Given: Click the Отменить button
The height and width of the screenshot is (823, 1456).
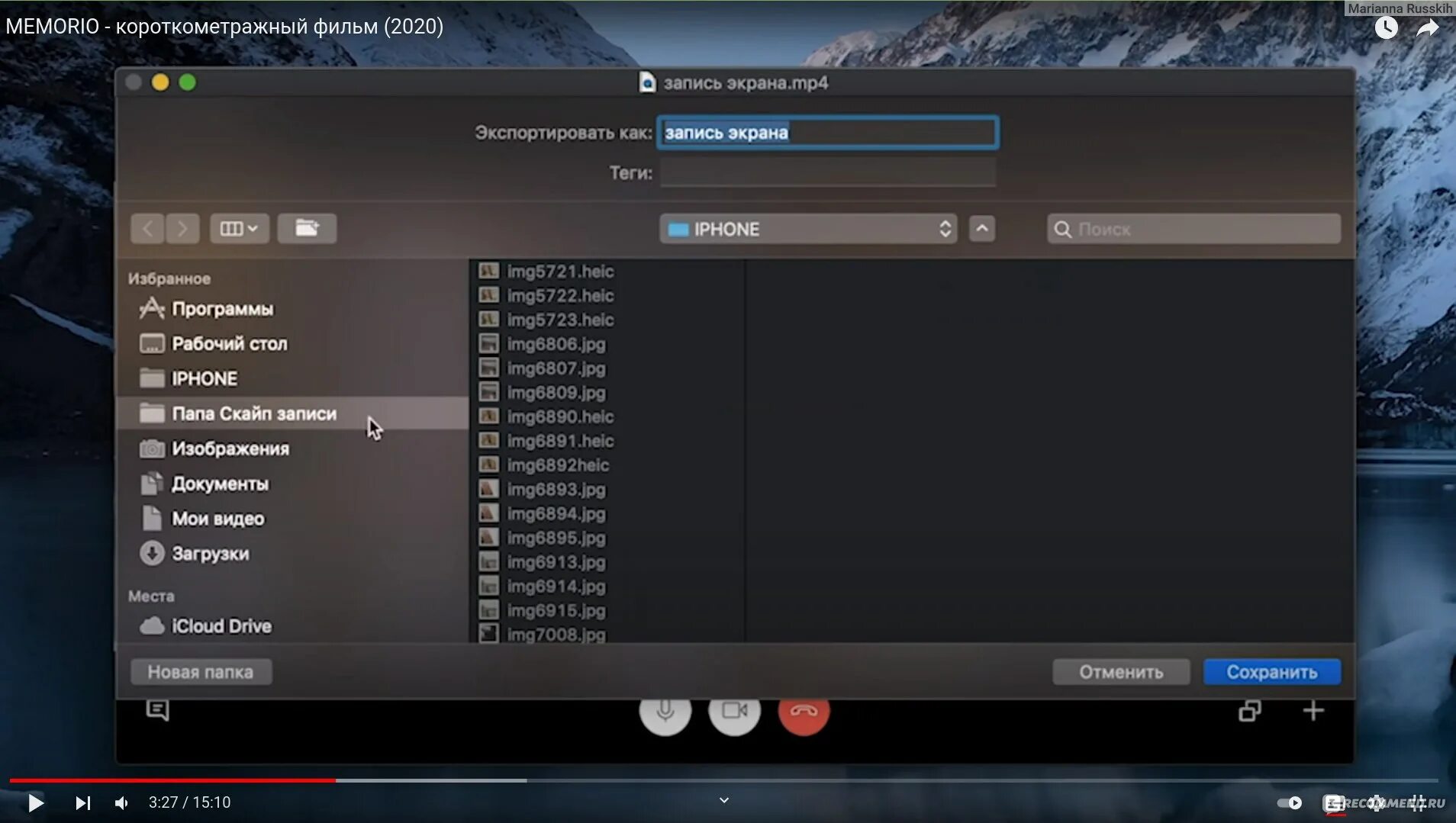Looking at the screenshot, I should tap(1121, 672).
